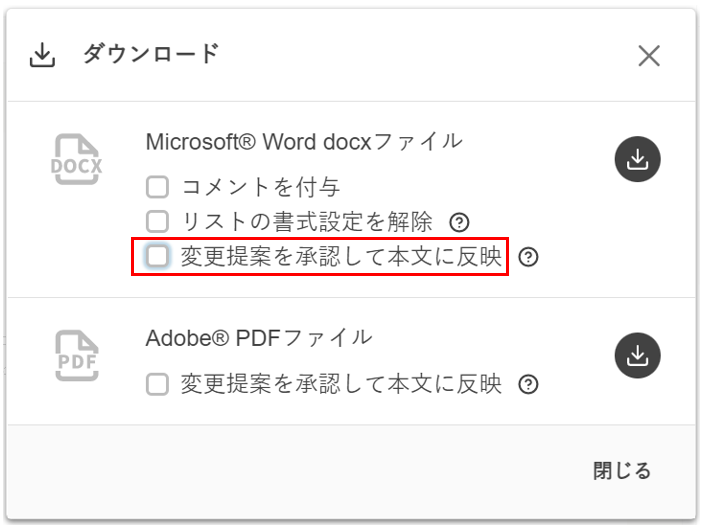Tick the リストの書式設定を解除 checkbox
Image resolution: width=703 pixels, height=528 pixels.
(x=157, y=221)
